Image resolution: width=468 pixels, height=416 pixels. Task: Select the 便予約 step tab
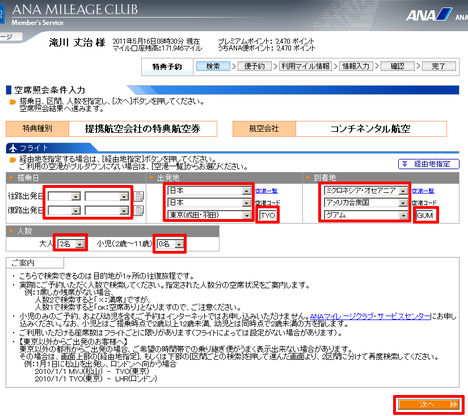[255, 66]
